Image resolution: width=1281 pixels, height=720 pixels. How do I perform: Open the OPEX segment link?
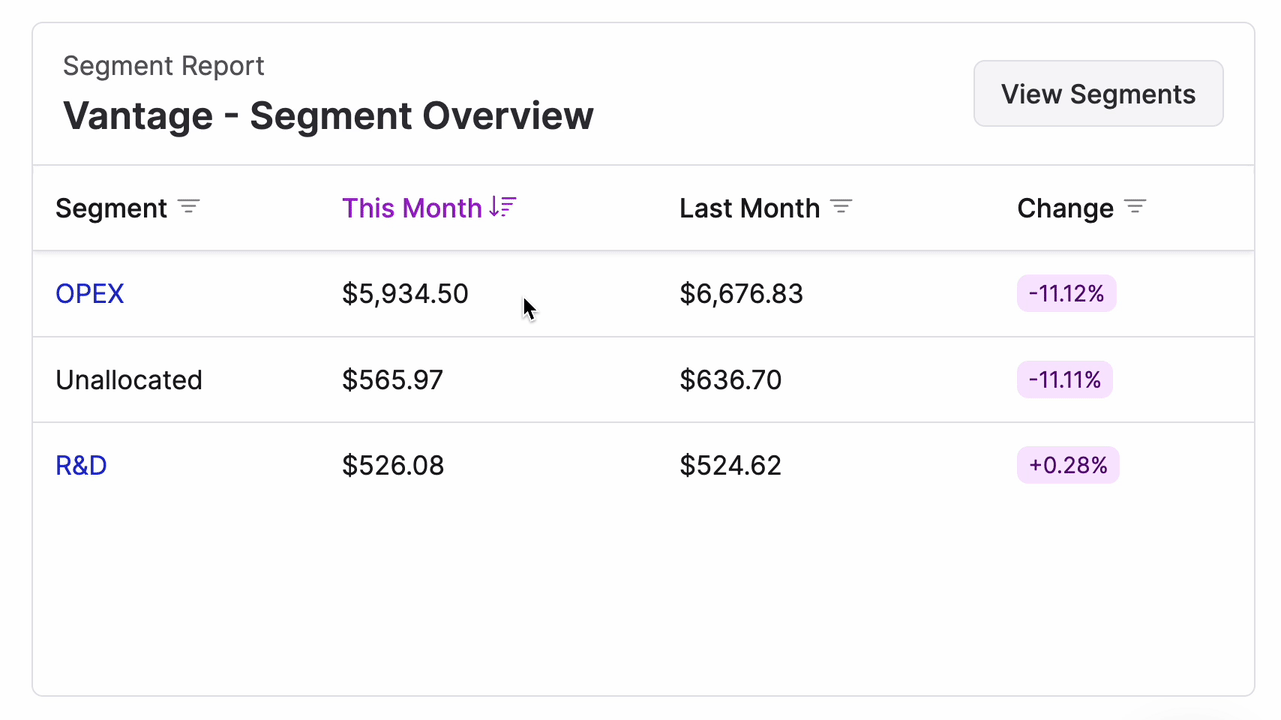pyautogui.click(x=90, y=294)
